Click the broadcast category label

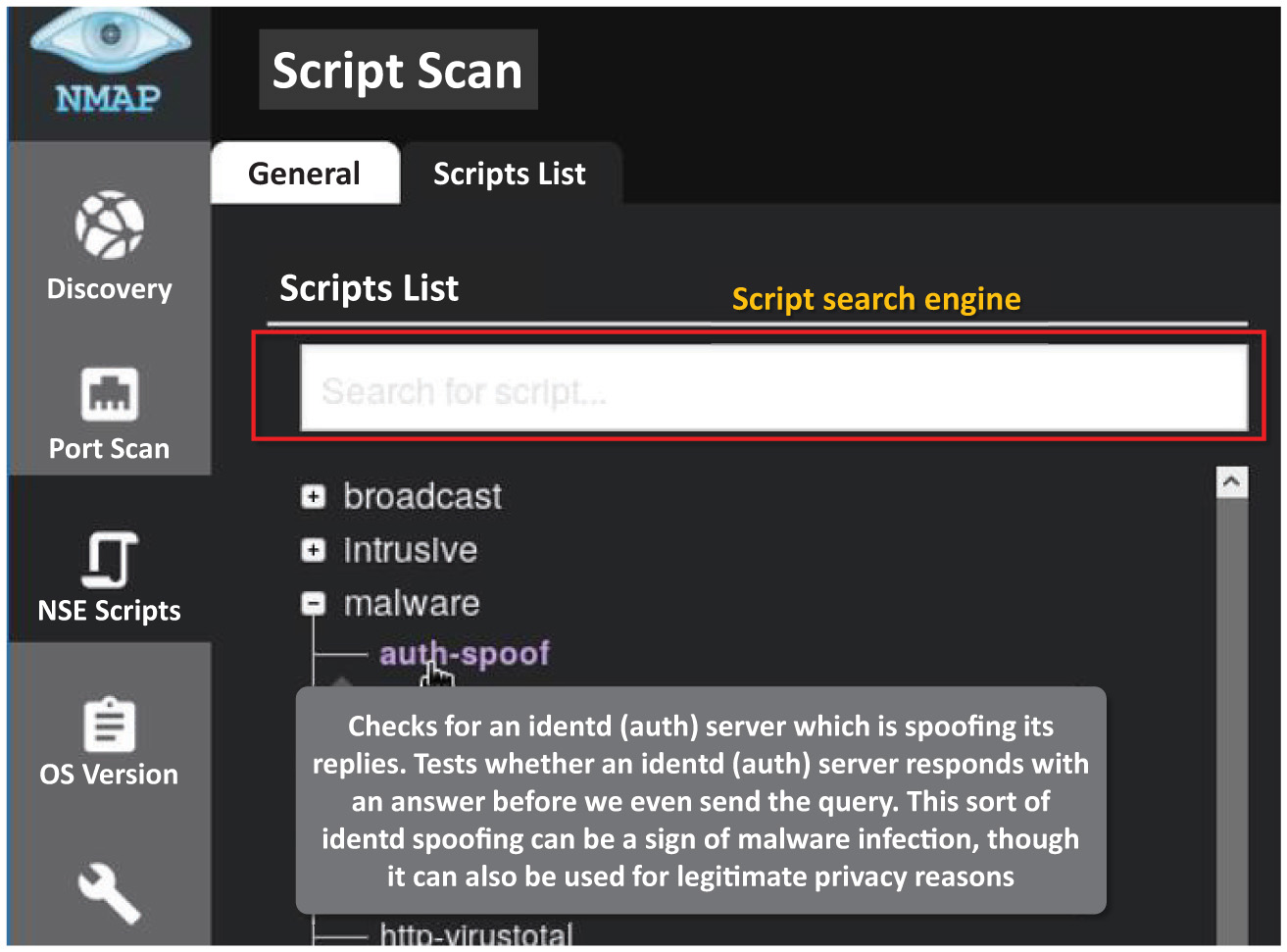[x=422, y=496]
